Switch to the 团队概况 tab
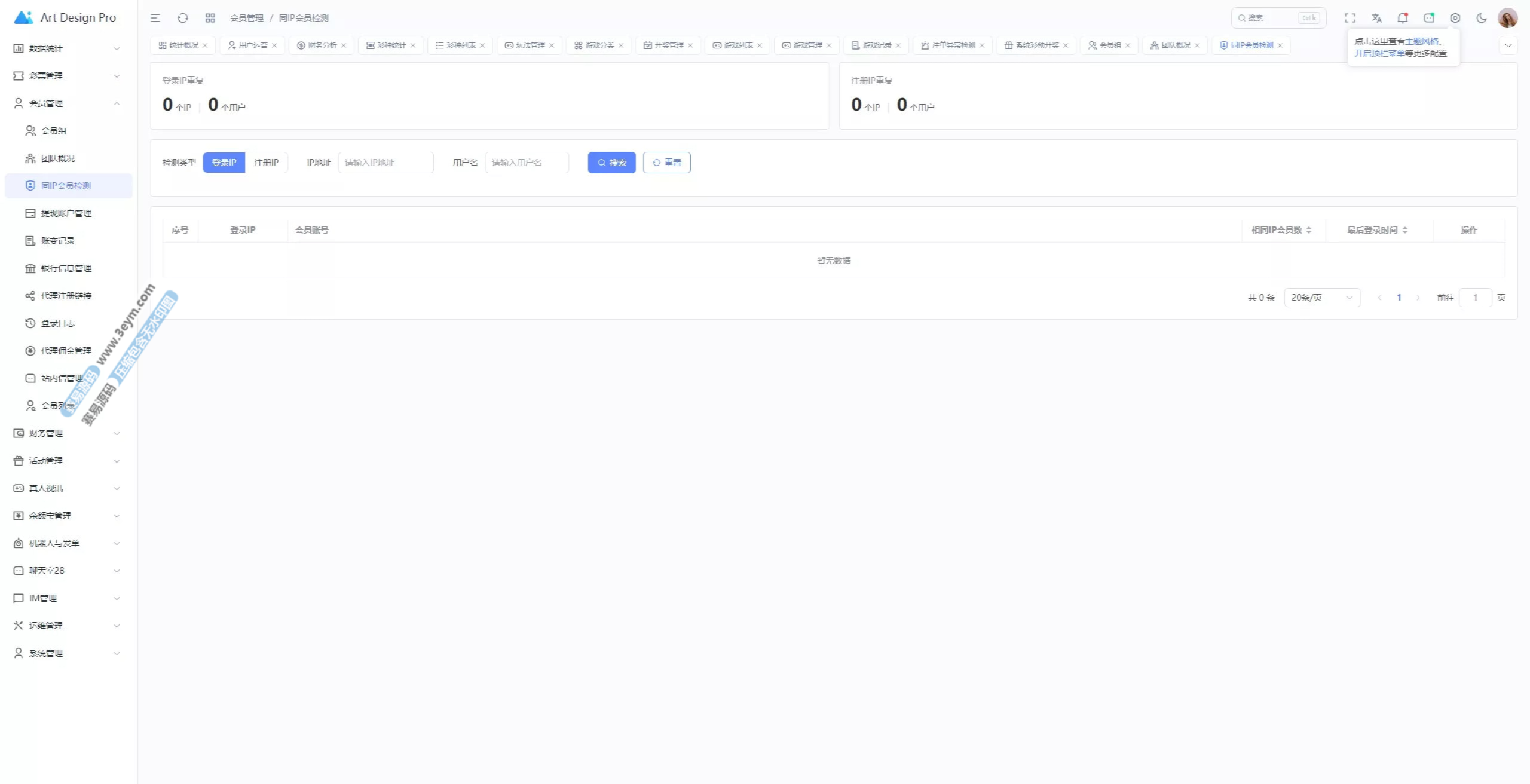 pos(1175,45)
